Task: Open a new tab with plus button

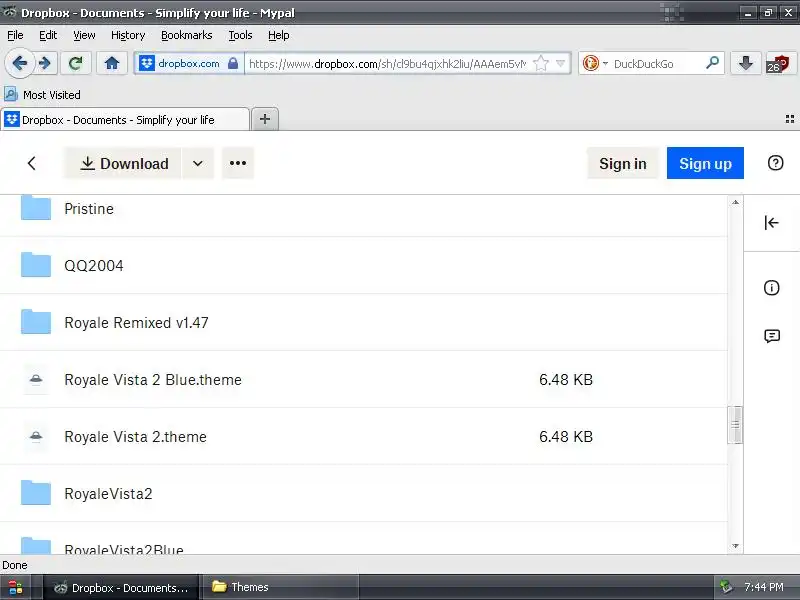Action: point(265,119)
